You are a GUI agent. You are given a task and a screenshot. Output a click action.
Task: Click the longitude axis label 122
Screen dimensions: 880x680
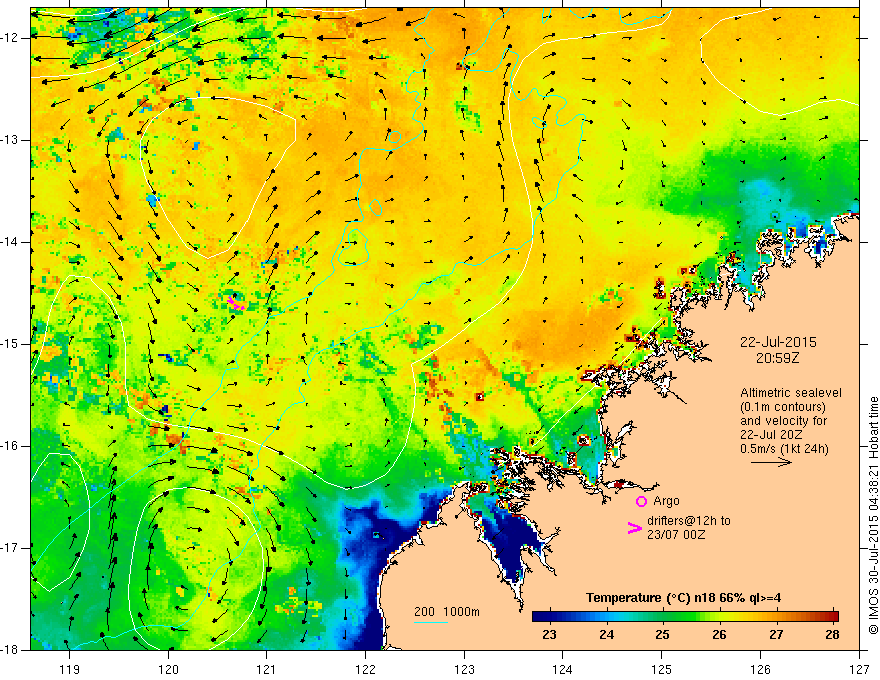click(365, 669)
